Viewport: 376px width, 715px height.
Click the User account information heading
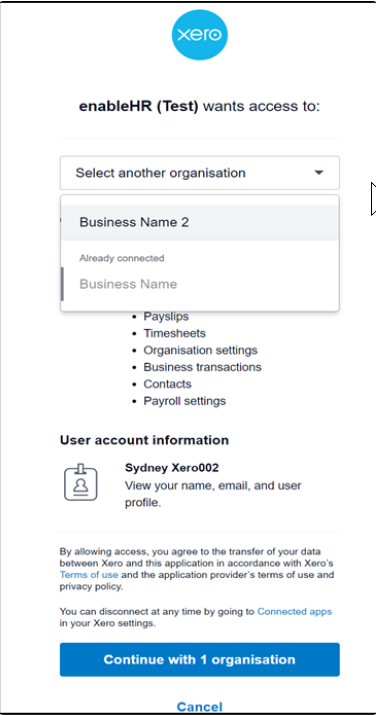144,440
